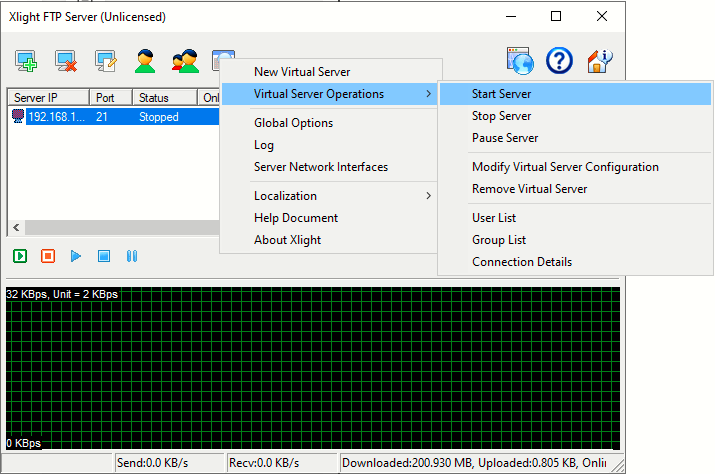Viewport: 715px width, 474px height.
Task: Maximize the Xlight FTP Server window
Action: 556,16
